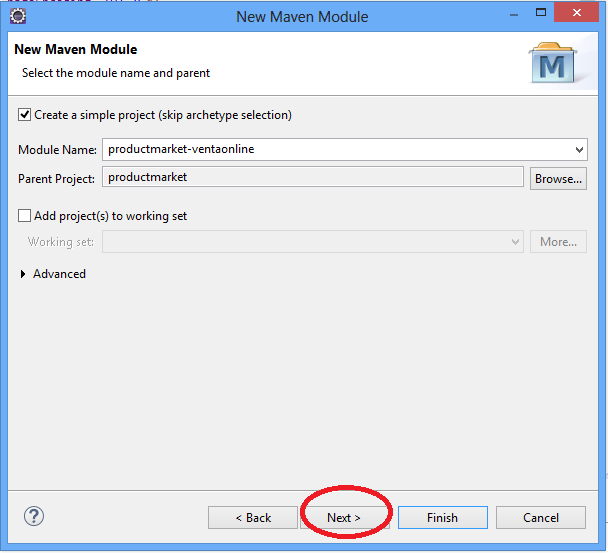
Task: Proceed with the Next button
Action: tap(344, 517)
